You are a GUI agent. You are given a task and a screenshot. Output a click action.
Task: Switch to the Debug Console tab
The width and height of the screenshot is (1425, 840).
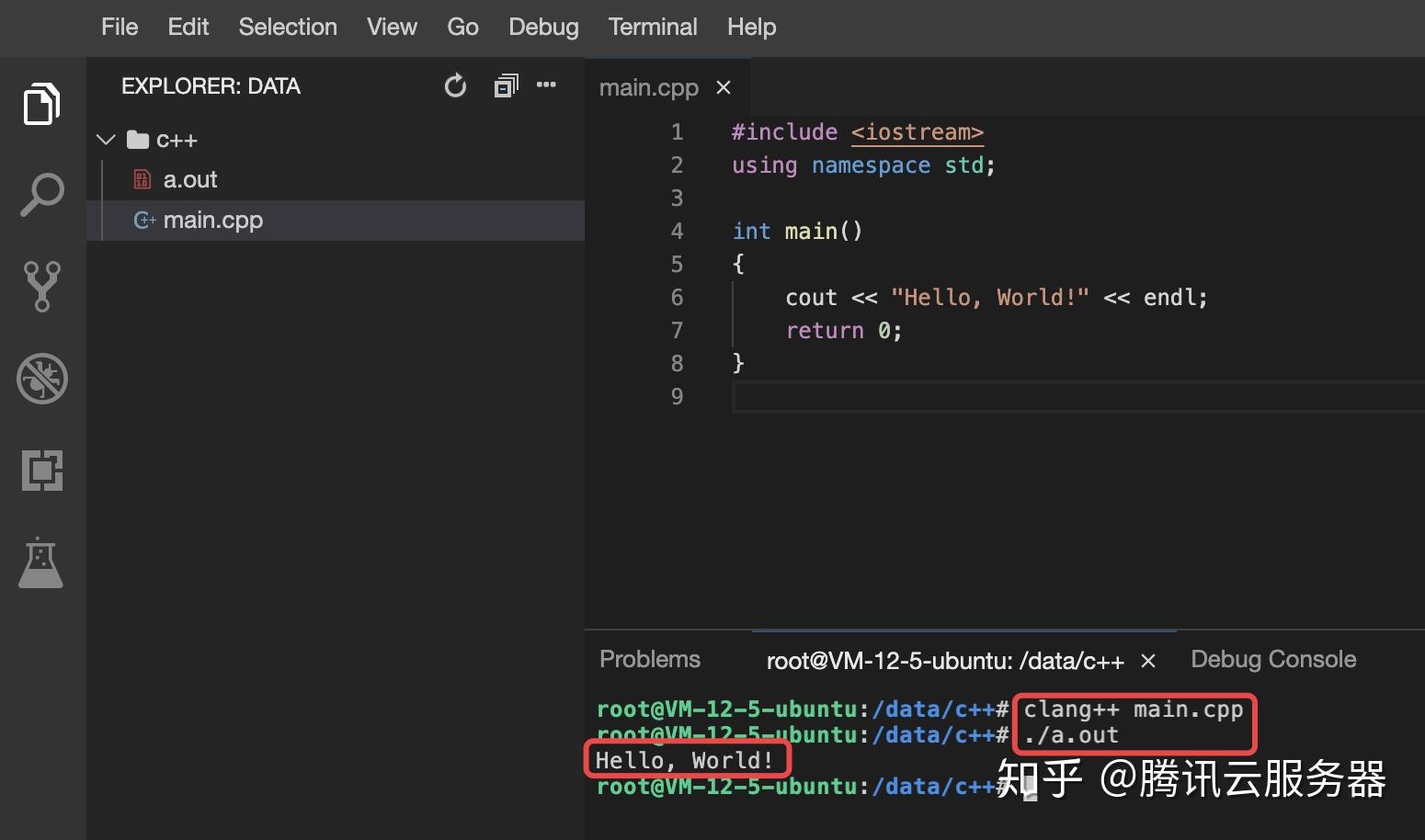(1273, 659)
